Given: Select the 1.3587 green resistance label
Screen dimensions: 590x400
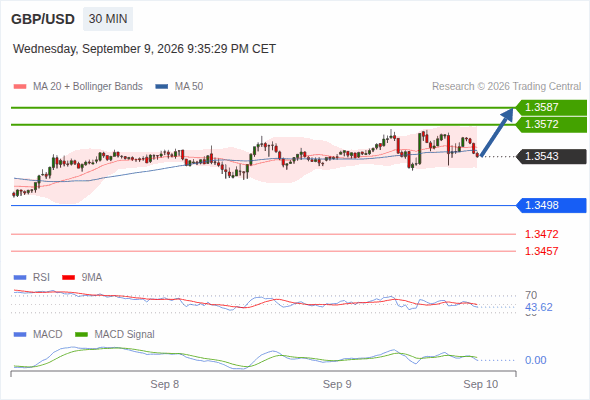Looking at the screenshot, I should click(551, 107).
